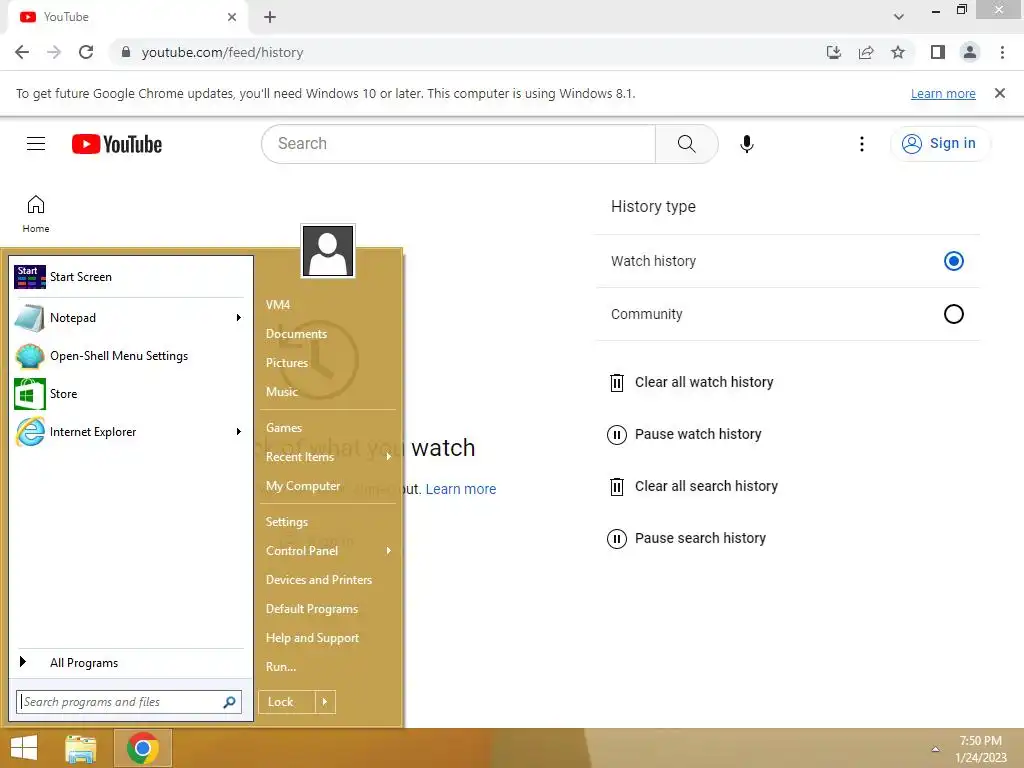The image size is (1024, 768).
Task: Expand Recent Items submenu
Action: [x=389, y=456]
